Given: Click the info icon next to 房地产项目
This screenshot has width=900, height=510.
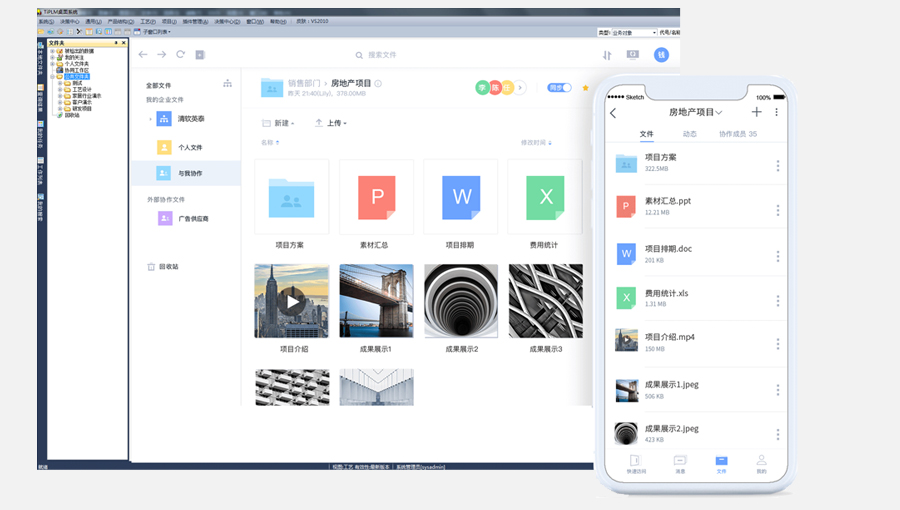Looking at the screenshot, I should (x=378, y=84).
